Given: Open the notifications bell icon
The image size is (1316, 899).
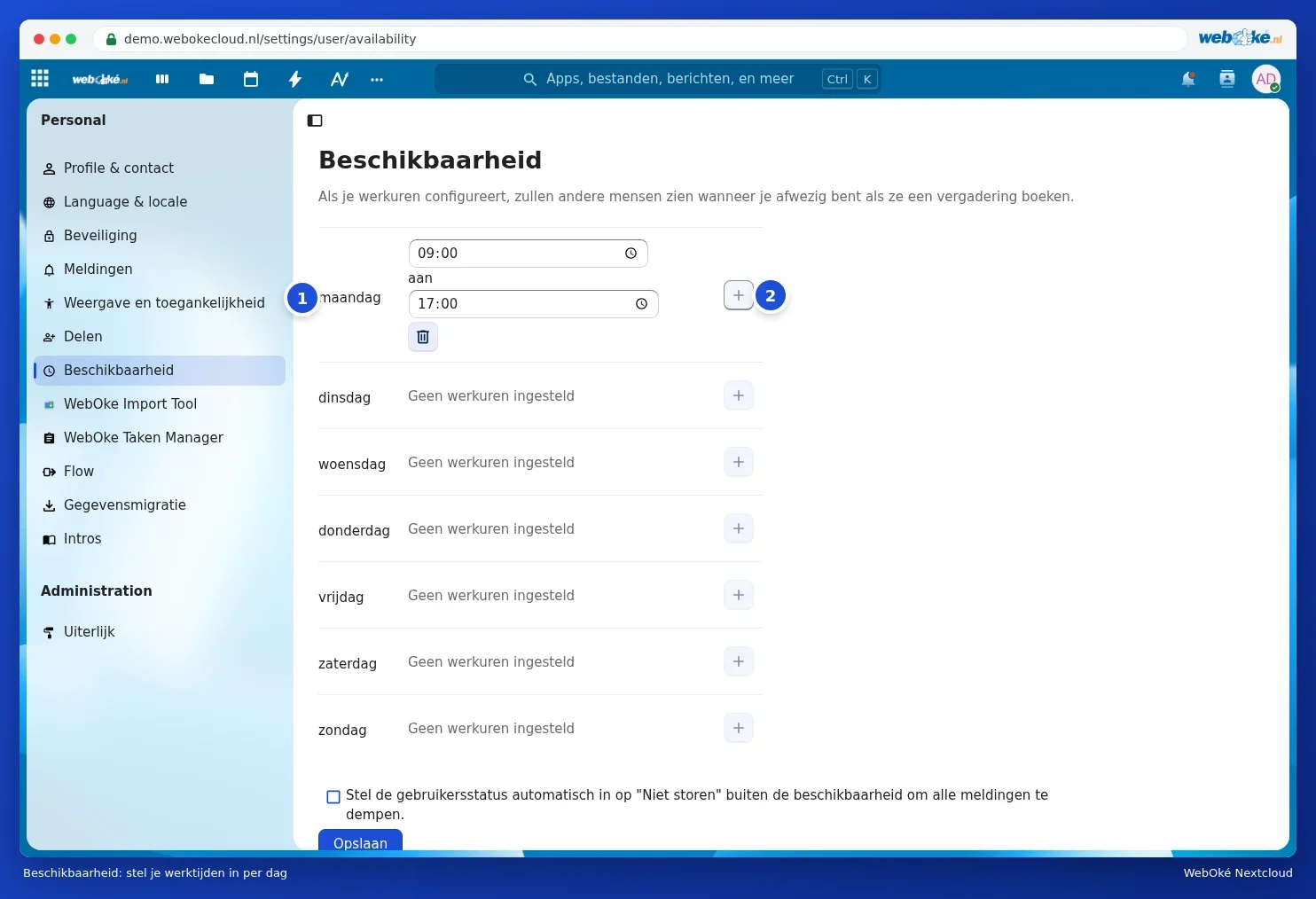Looking at the screenshot, I should 1188,79.
